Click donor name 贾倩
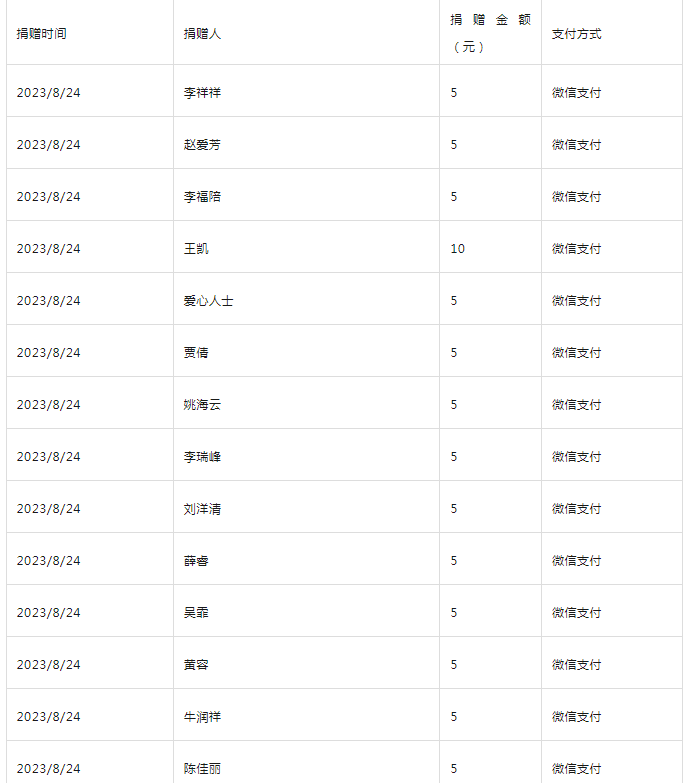698x783 pixels. tap(196, 353)
